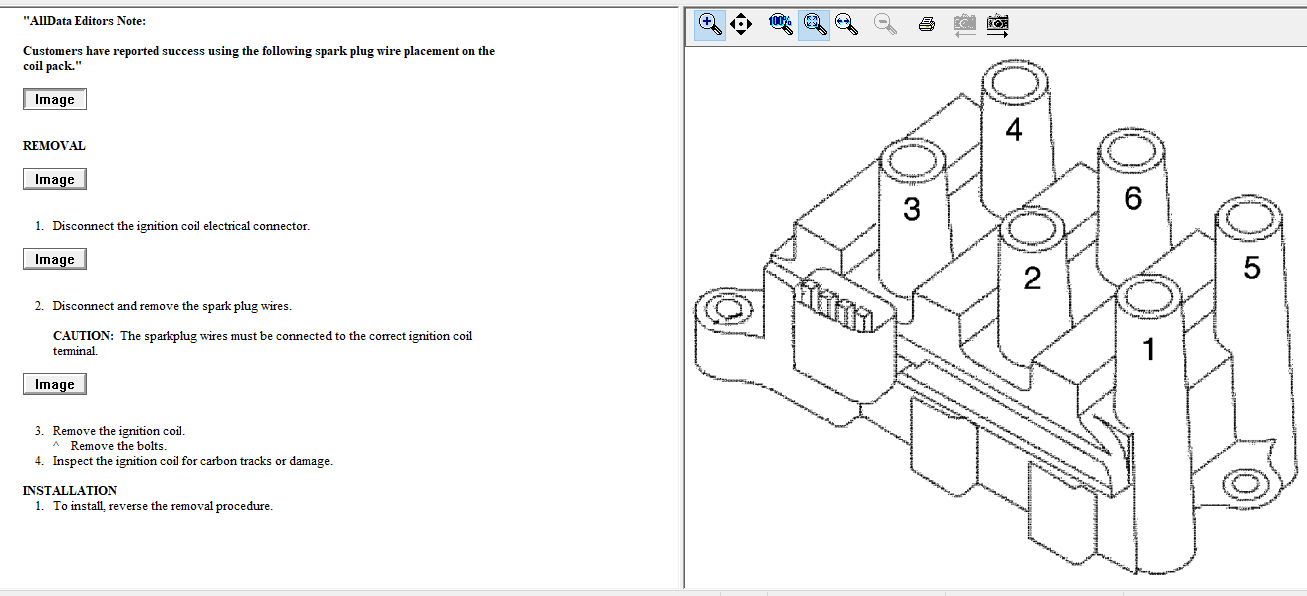This screenshot has height=596, width=1307.
Task: Print the diagram using the printer icon
Action: (927, 24)
